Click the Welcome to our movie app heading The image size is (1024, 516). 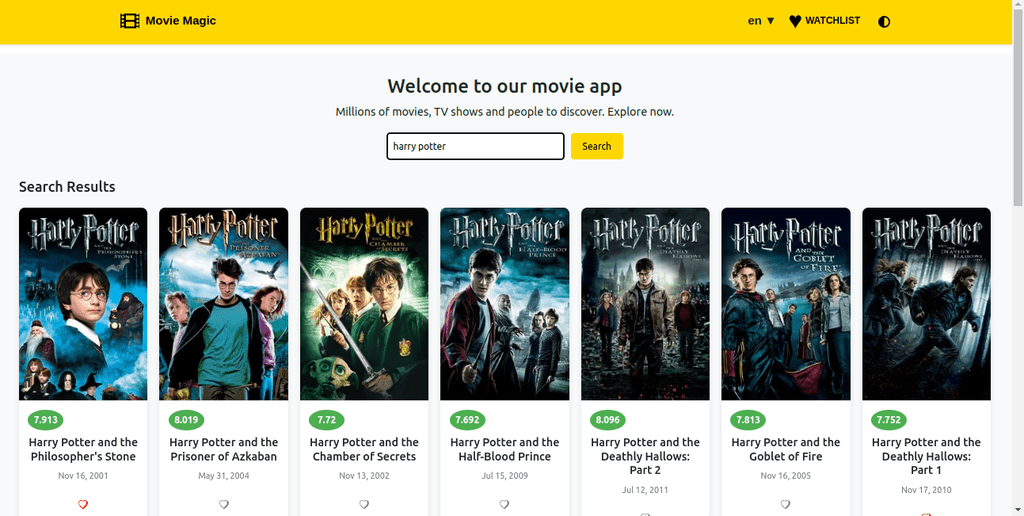point(505,86)
